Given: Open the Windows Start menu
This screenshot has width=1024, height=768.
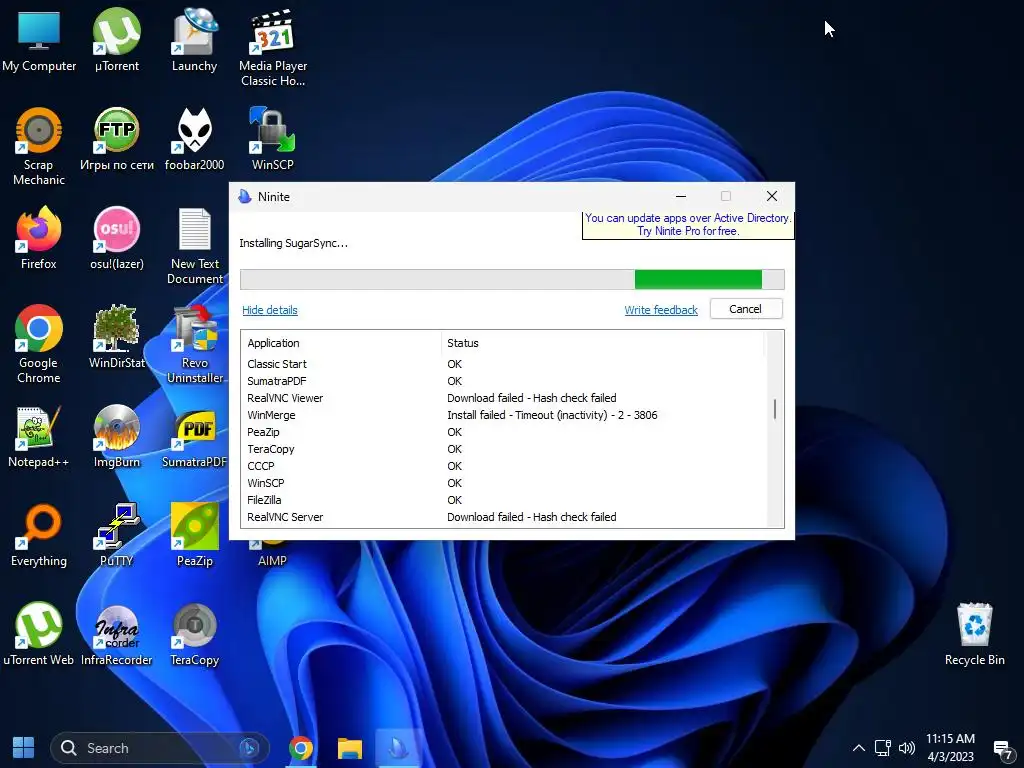Looking at the screenshot, I should click(x=24, y=748).
